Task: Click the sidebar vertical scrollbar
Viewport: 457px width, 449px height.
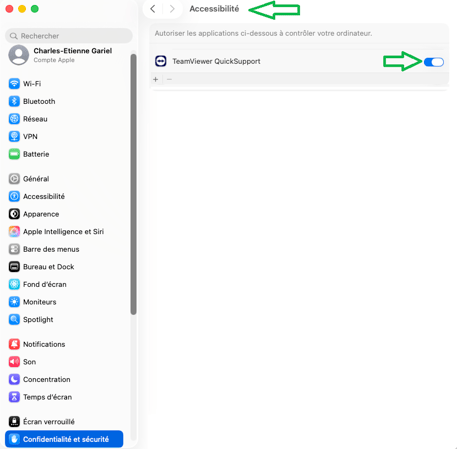Action: click(x=133, y=184)
